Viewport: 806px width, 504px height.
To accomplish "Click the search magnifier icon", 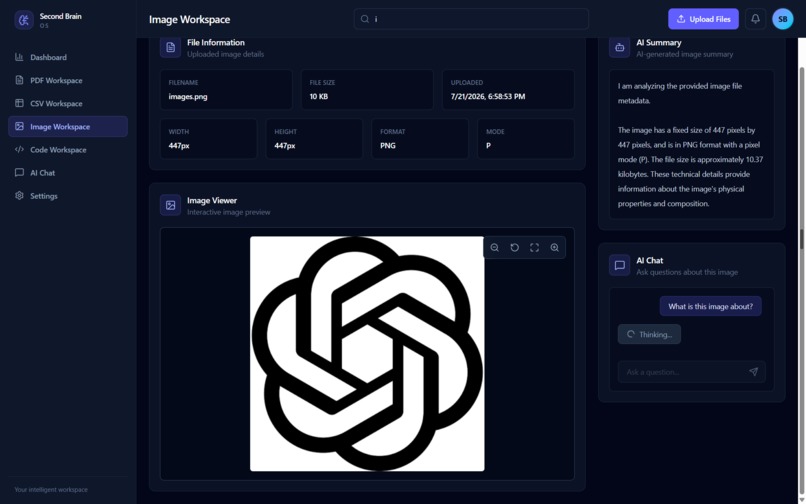I will tap(364, 19).
